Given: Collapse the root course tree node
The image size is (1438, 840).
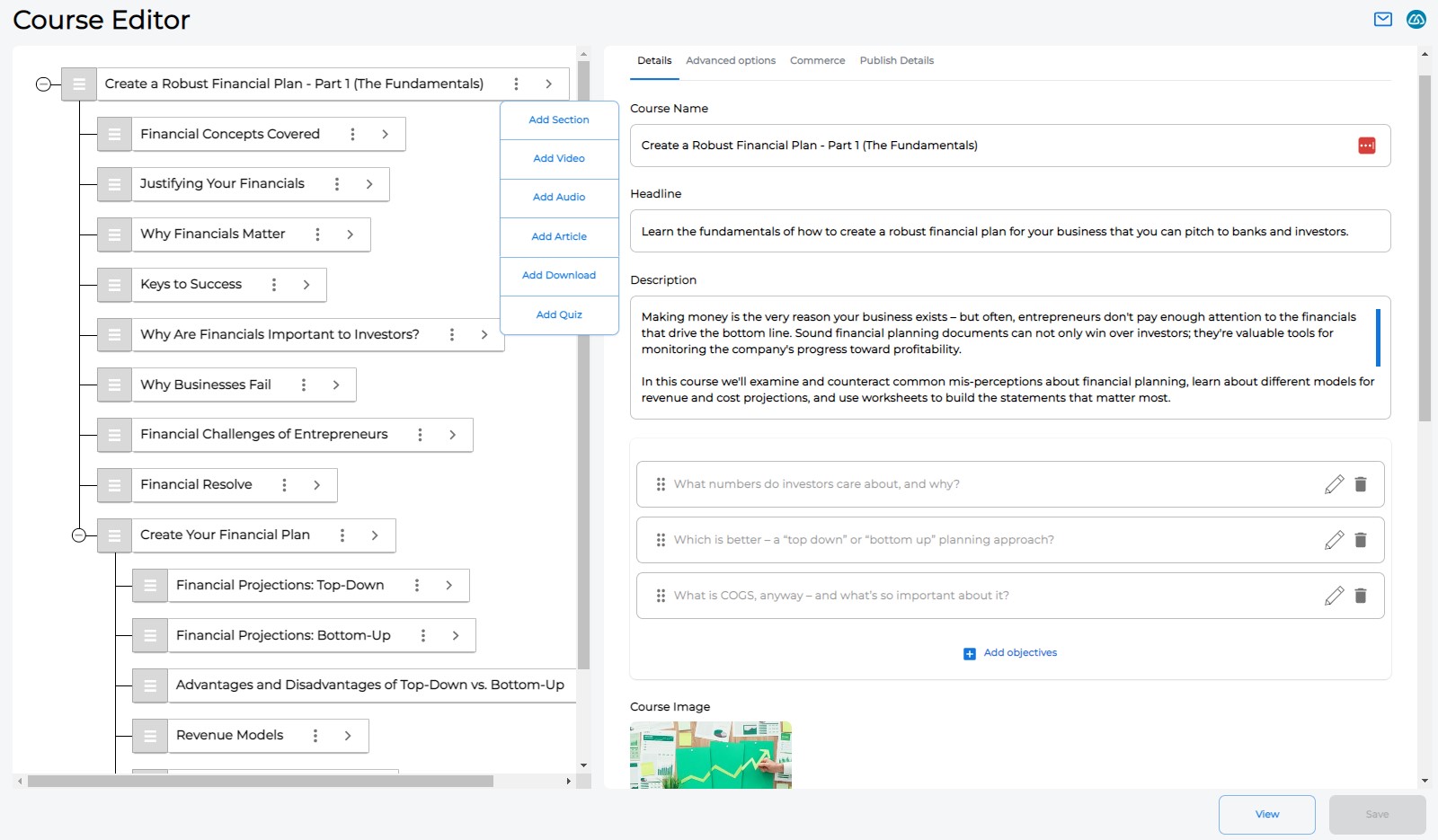Looking at the screenshot, I should pos(42,84).
